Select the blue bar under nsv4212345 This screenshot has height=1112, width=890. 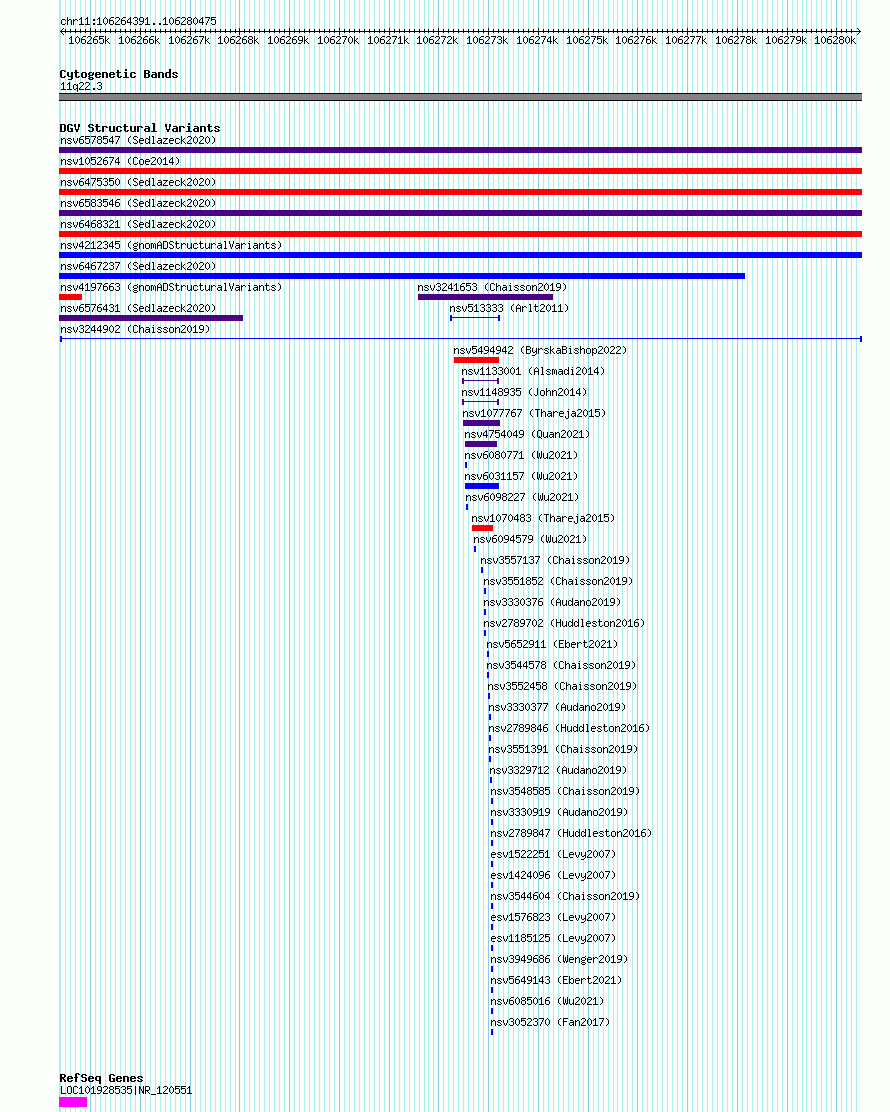[x=460, y=255]
